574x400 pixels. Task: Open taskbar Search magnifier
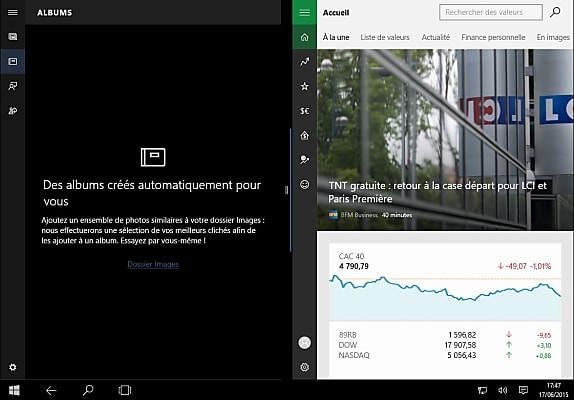pyautogui.click(x=88, y=390)
